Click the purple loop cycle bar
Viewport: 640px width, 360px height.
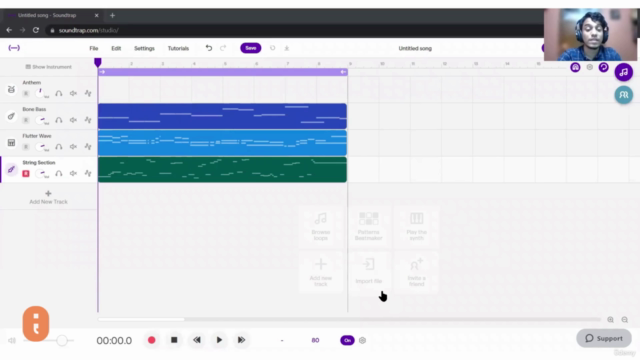tap(222, 72)
